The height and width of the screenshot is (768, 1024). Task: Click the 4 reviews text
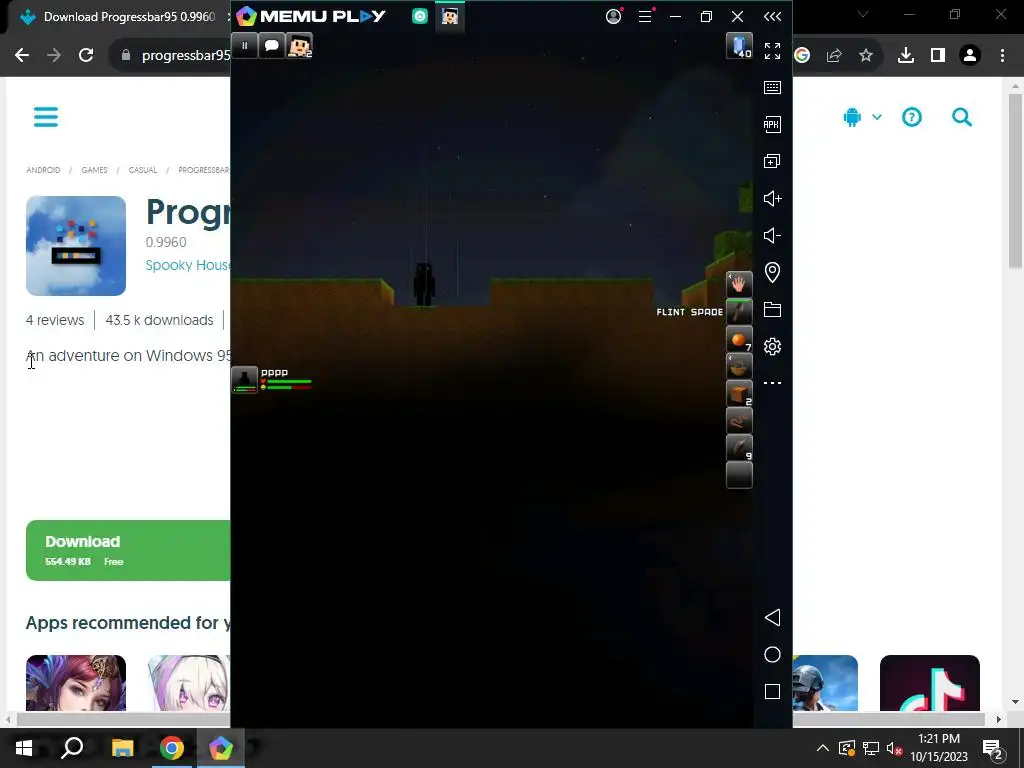click(x=55, y=320)
